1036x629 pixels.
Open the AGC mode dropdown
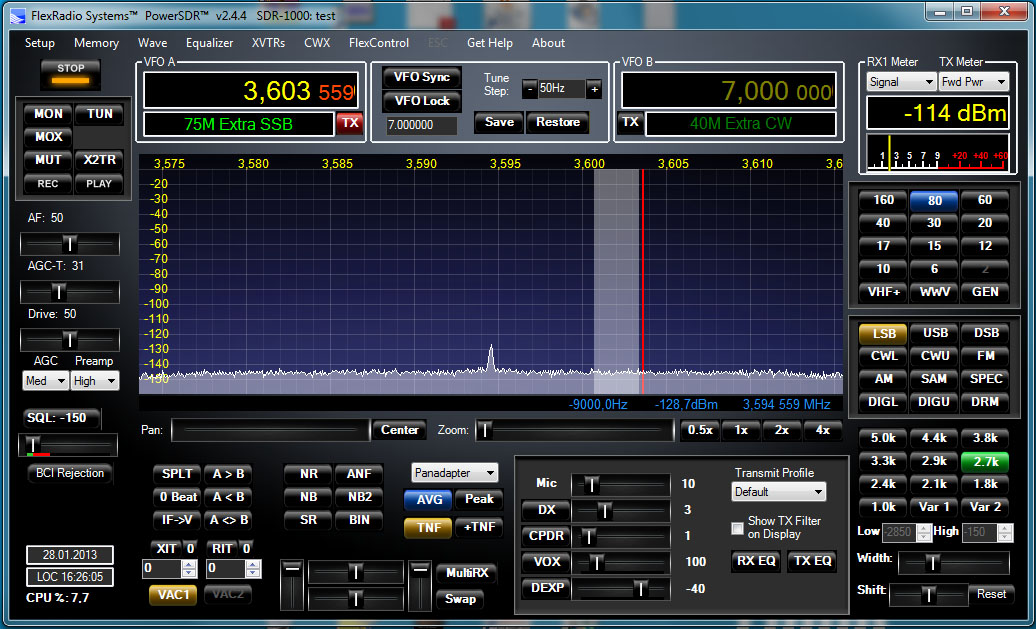pyautogui.click(x=46, y=381)
